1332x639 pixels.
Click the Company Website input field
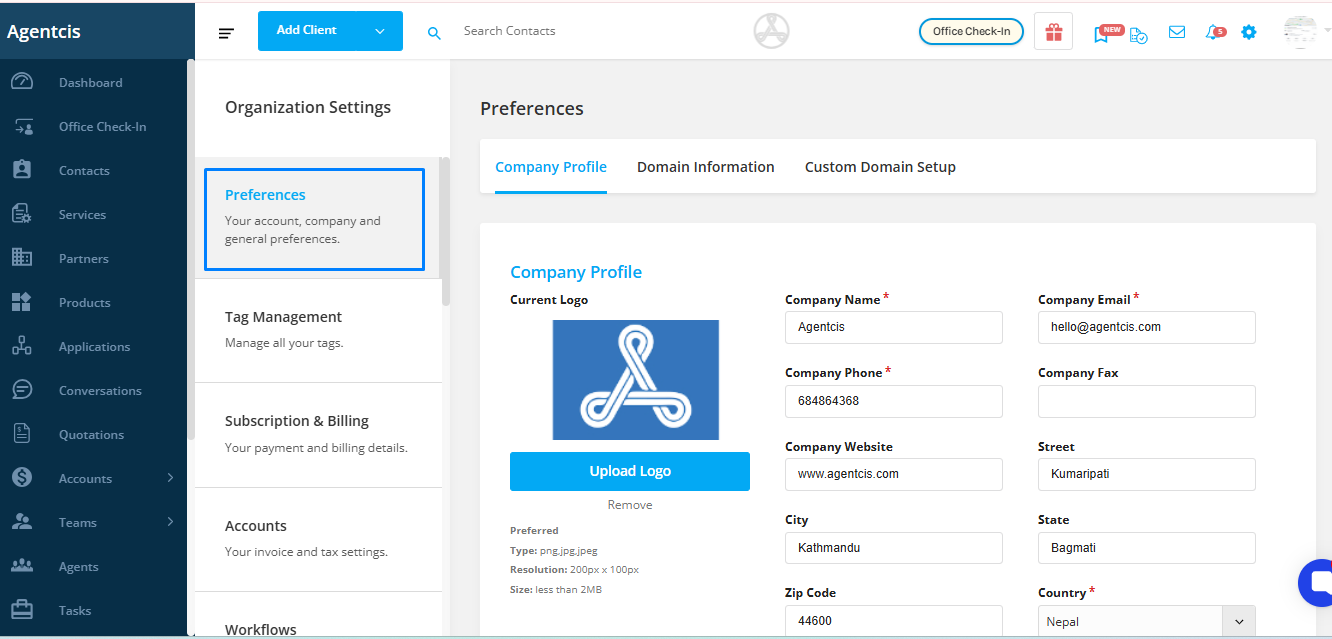[894, 474]
